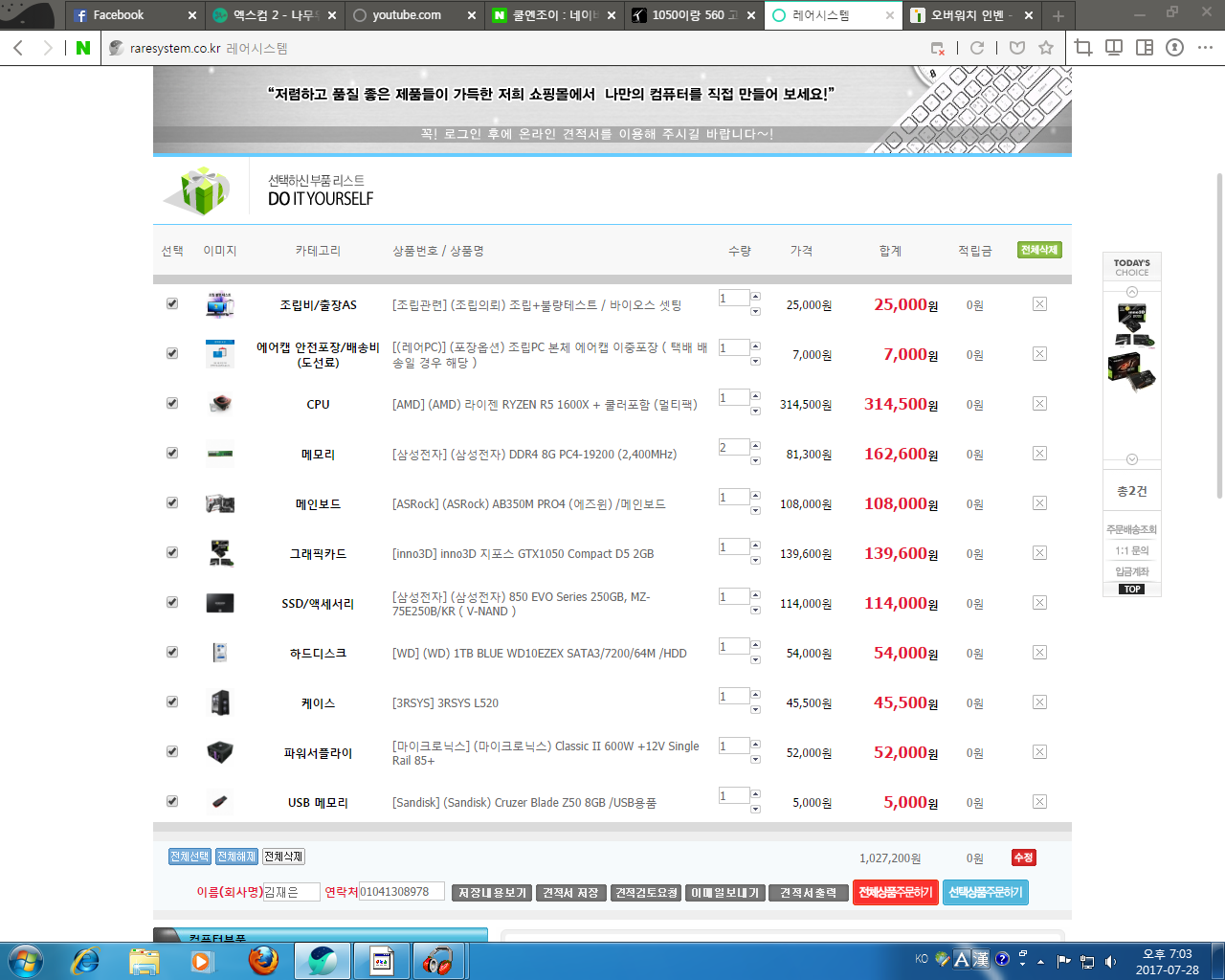Click the browser page vertical scrollbar

pos(1219,335)
